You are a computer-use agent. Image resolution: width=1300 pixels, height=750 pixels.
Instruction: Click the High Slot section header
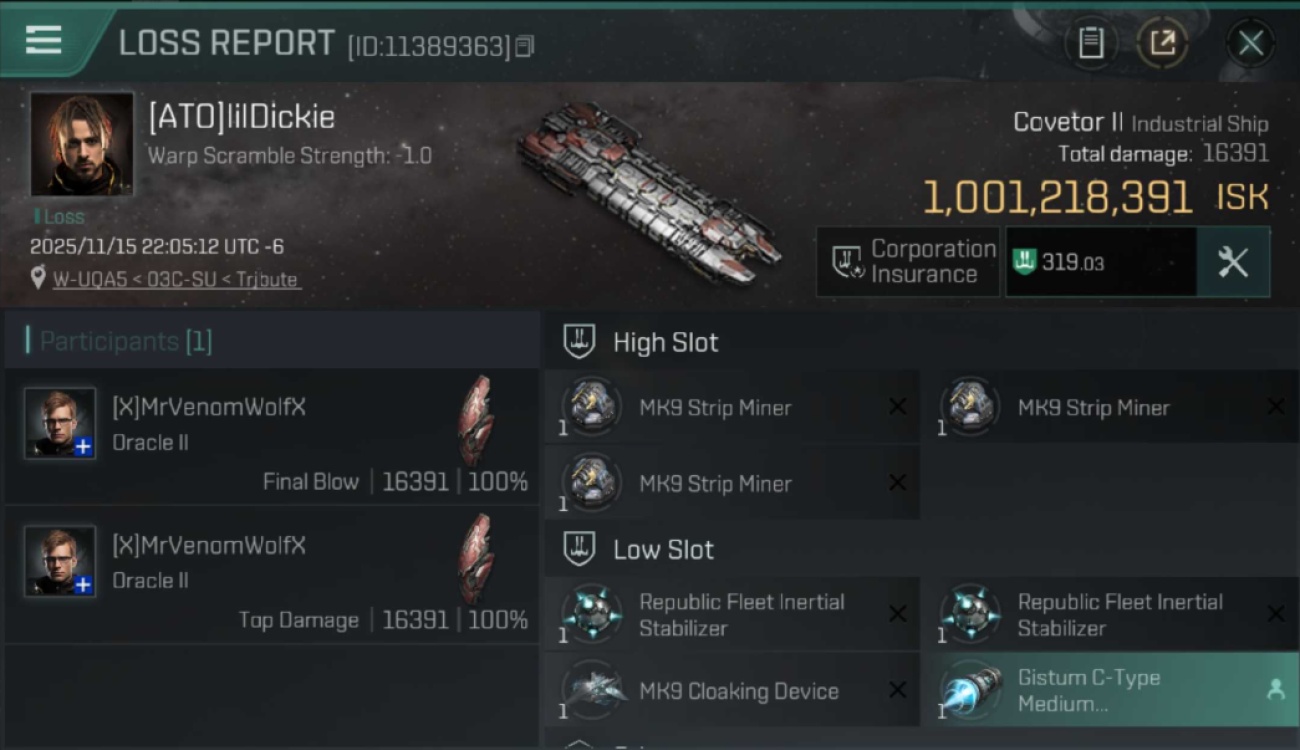click(x=665, y=342)
